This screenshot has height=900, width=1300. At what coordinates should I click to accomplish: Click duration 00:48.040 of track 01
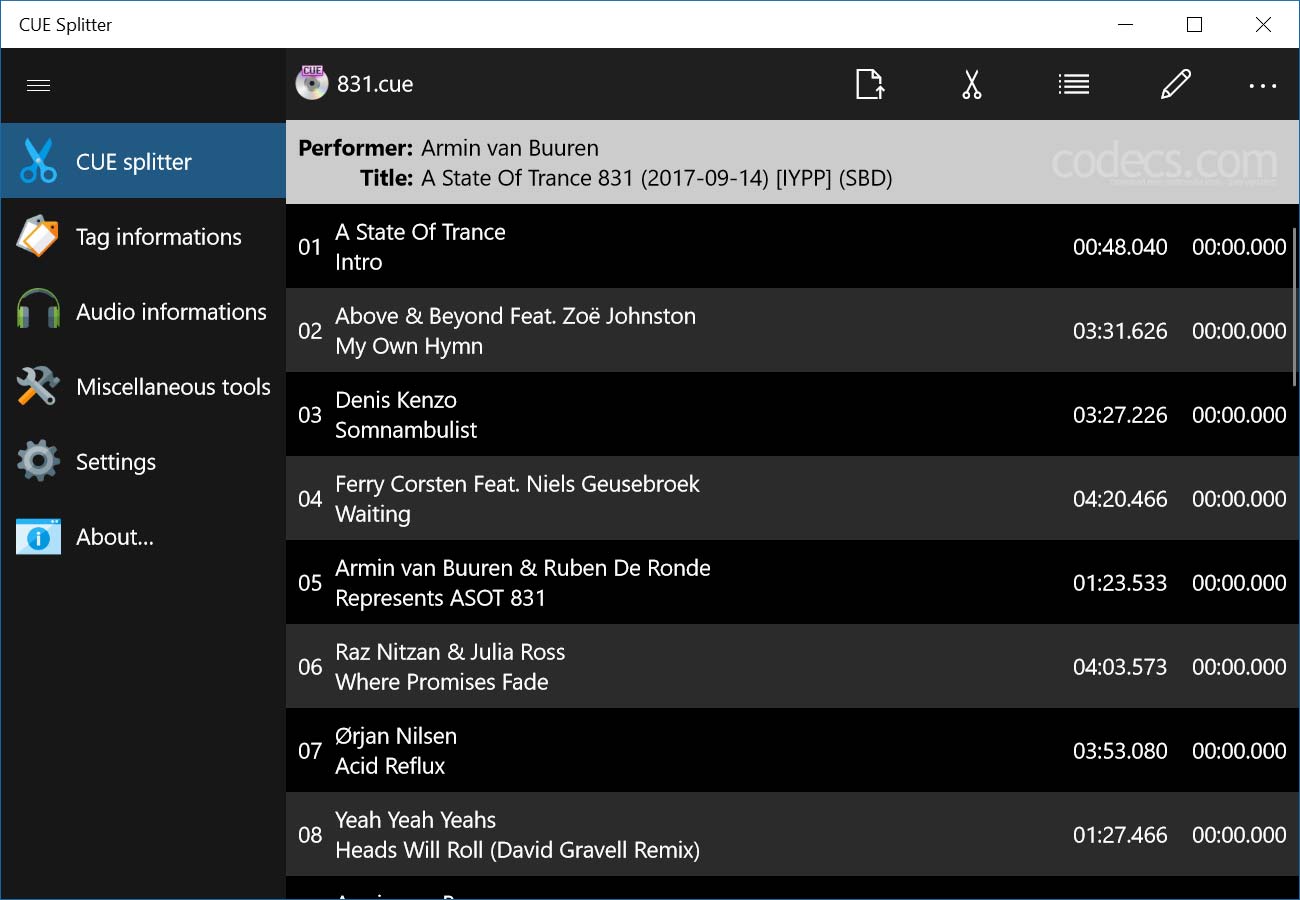(1120, 247)
